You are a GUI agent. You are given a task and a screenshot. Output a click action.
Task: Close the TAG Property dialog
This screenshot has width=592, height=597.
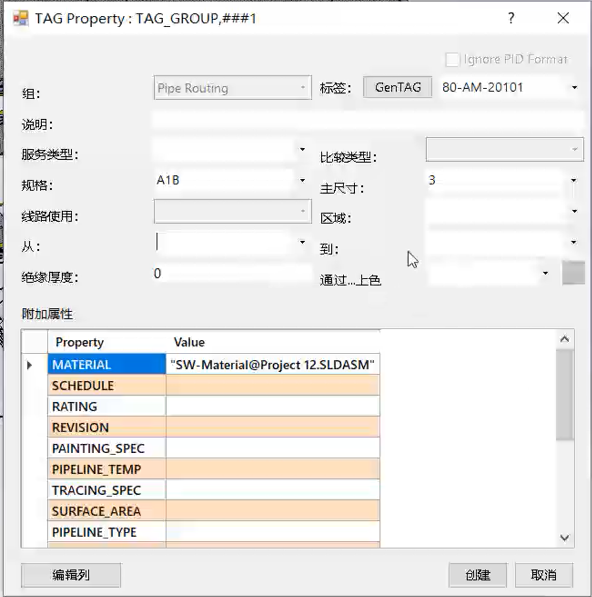[x=563, y=18]
